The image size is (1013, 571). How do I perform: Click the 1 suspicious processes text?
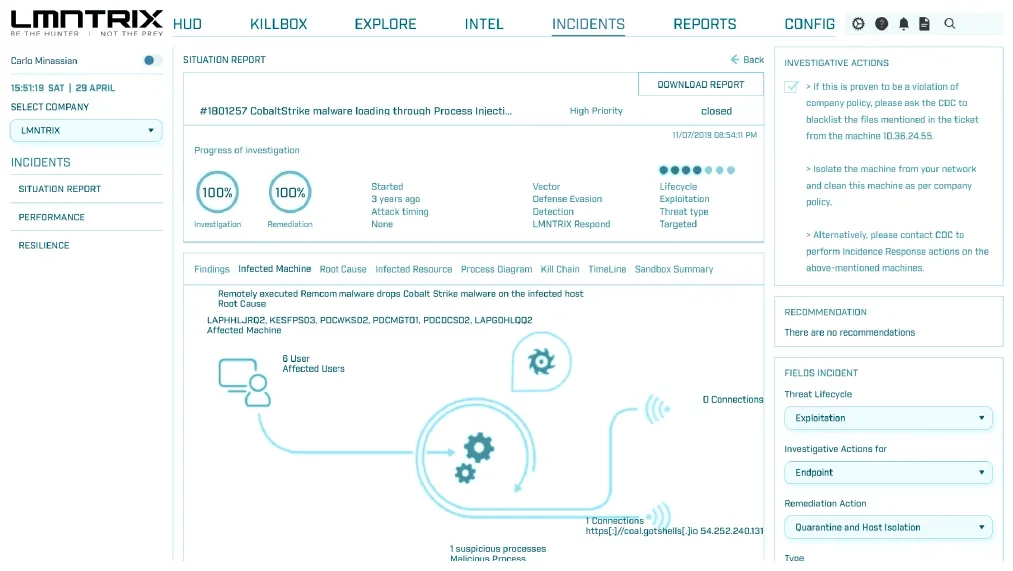point(498,549)
